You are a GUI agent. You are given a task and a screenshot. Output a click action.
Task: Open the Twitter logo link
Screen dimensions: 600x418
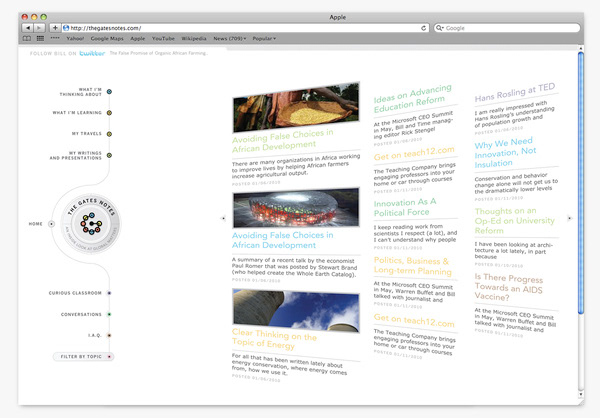(x=92, y=53)
